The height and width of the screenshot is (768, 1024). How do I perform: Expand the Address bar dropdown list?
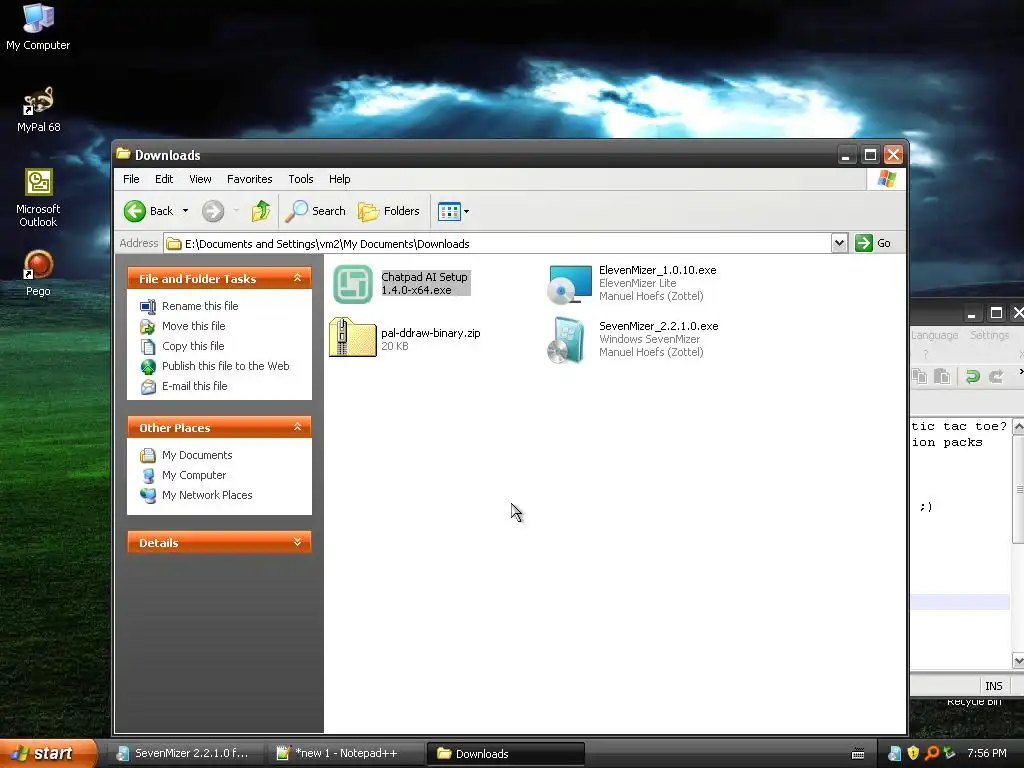click(839, 243)
